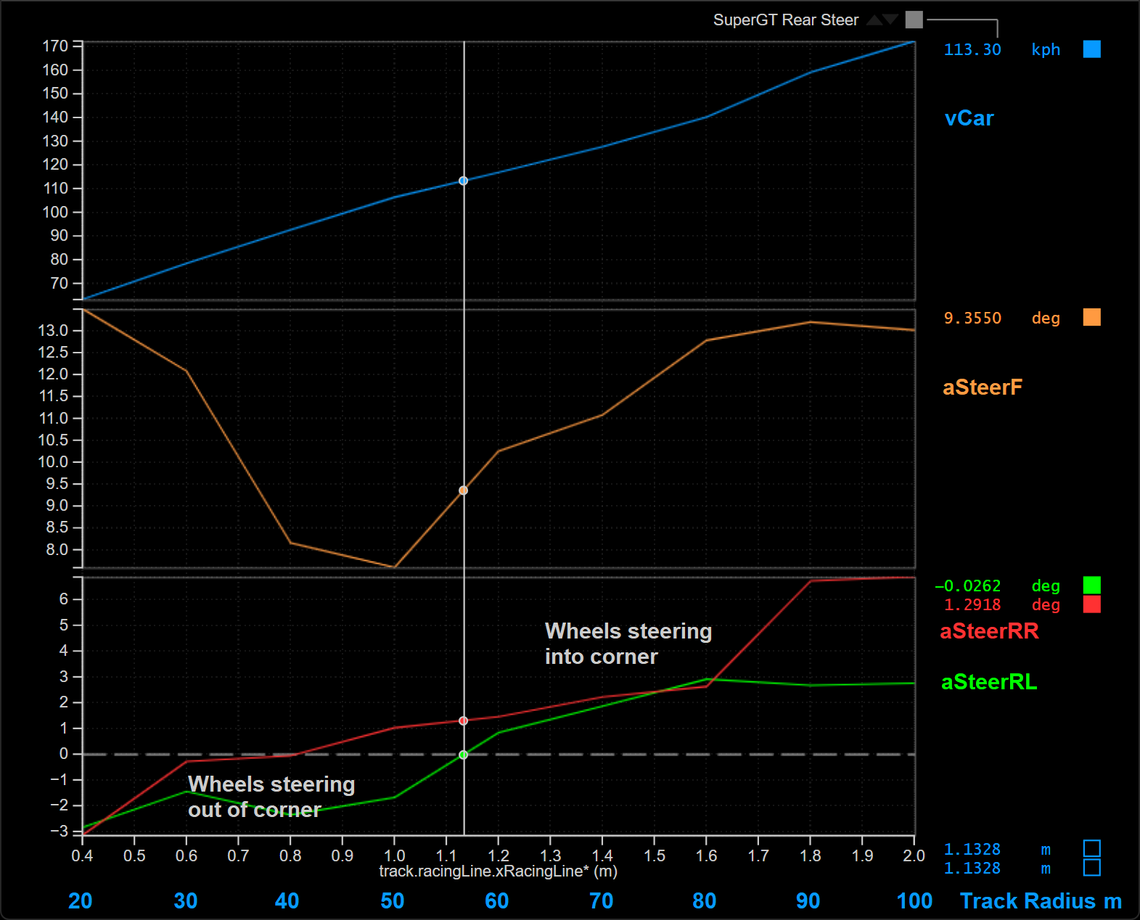1140x920 pixels.
Task: Click the cursor point on the aSteerF curve
Action: click(463, 490)
